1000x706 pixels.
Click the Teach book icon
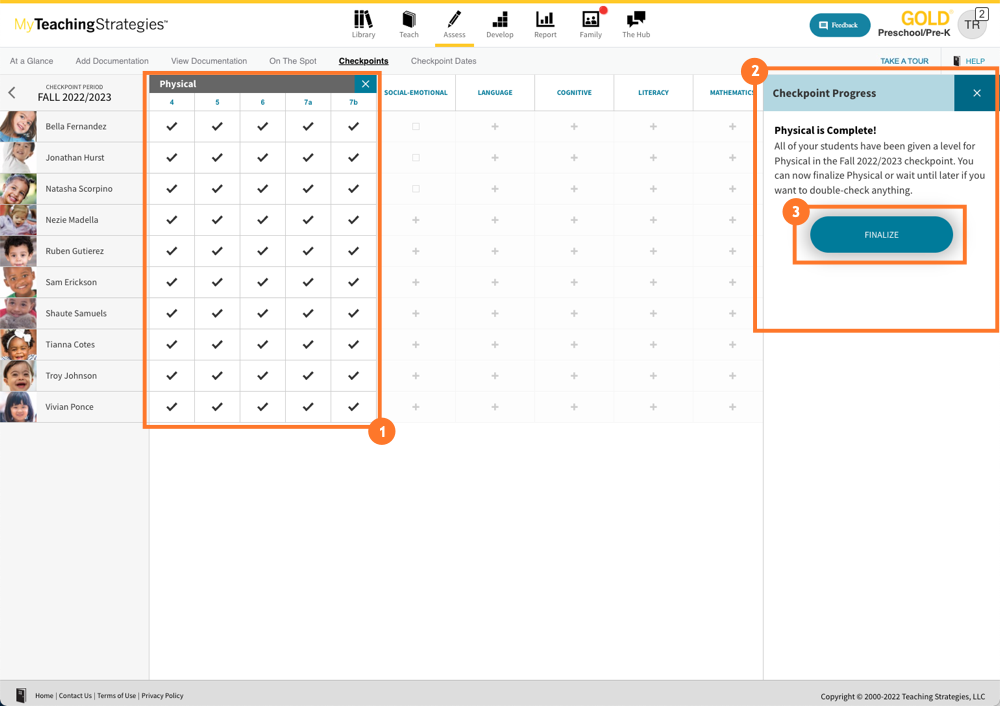coord(409,20)
